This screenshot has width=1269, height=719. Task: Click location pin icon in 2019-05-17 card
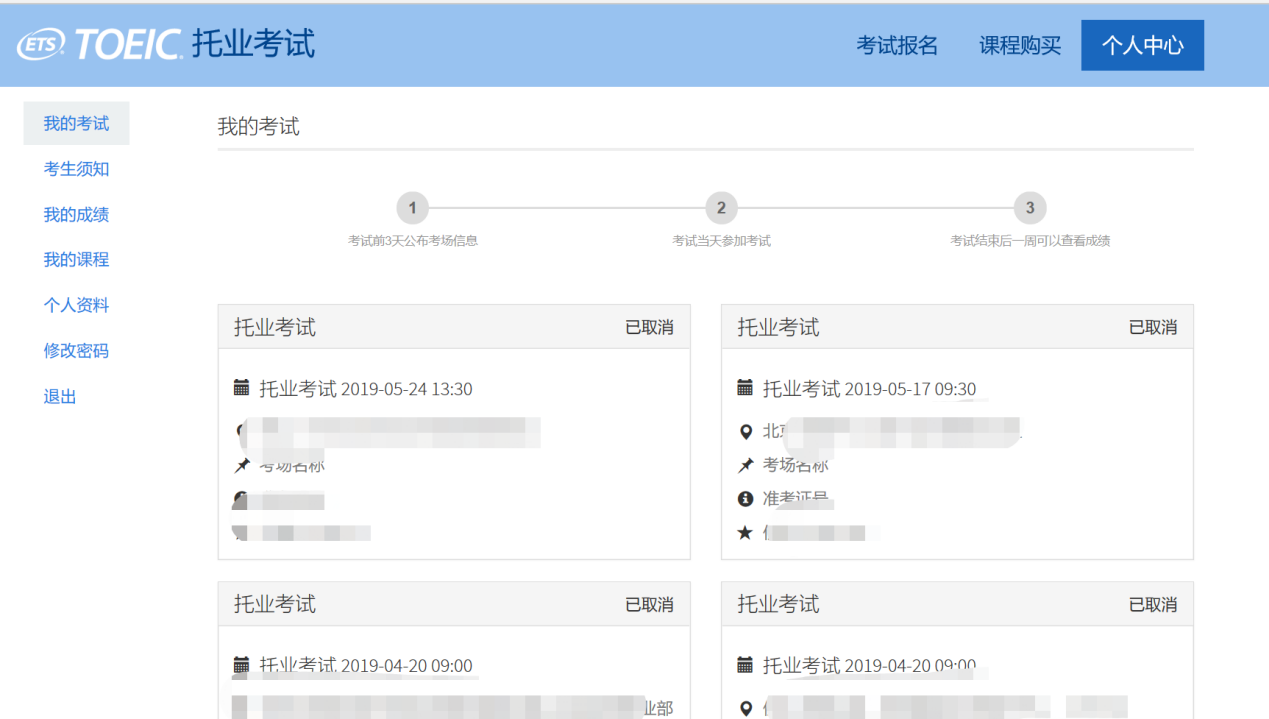tap(744, 432)
